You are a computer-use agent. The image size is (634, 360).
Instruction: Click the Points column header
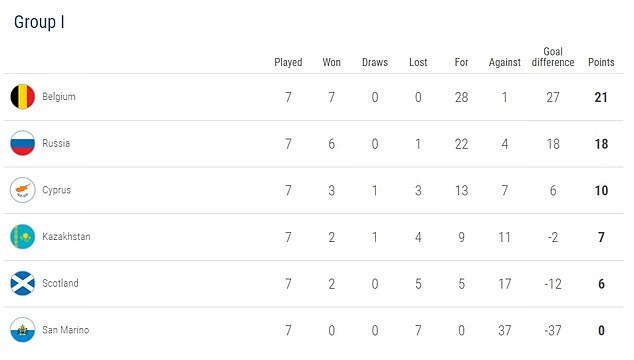tap(601, 62)
